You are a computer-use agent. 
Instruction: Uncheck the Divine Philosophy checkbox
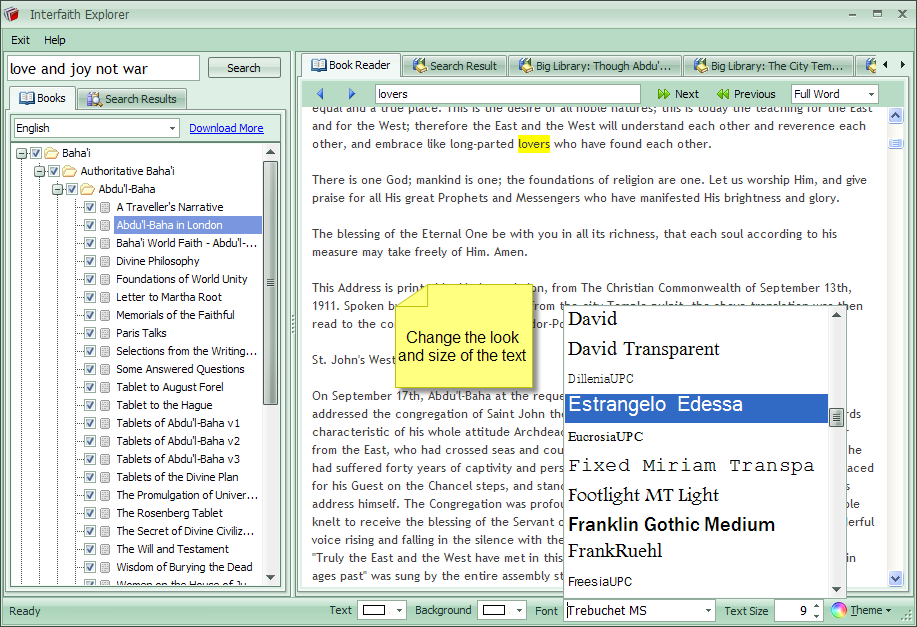pos(90,261)
